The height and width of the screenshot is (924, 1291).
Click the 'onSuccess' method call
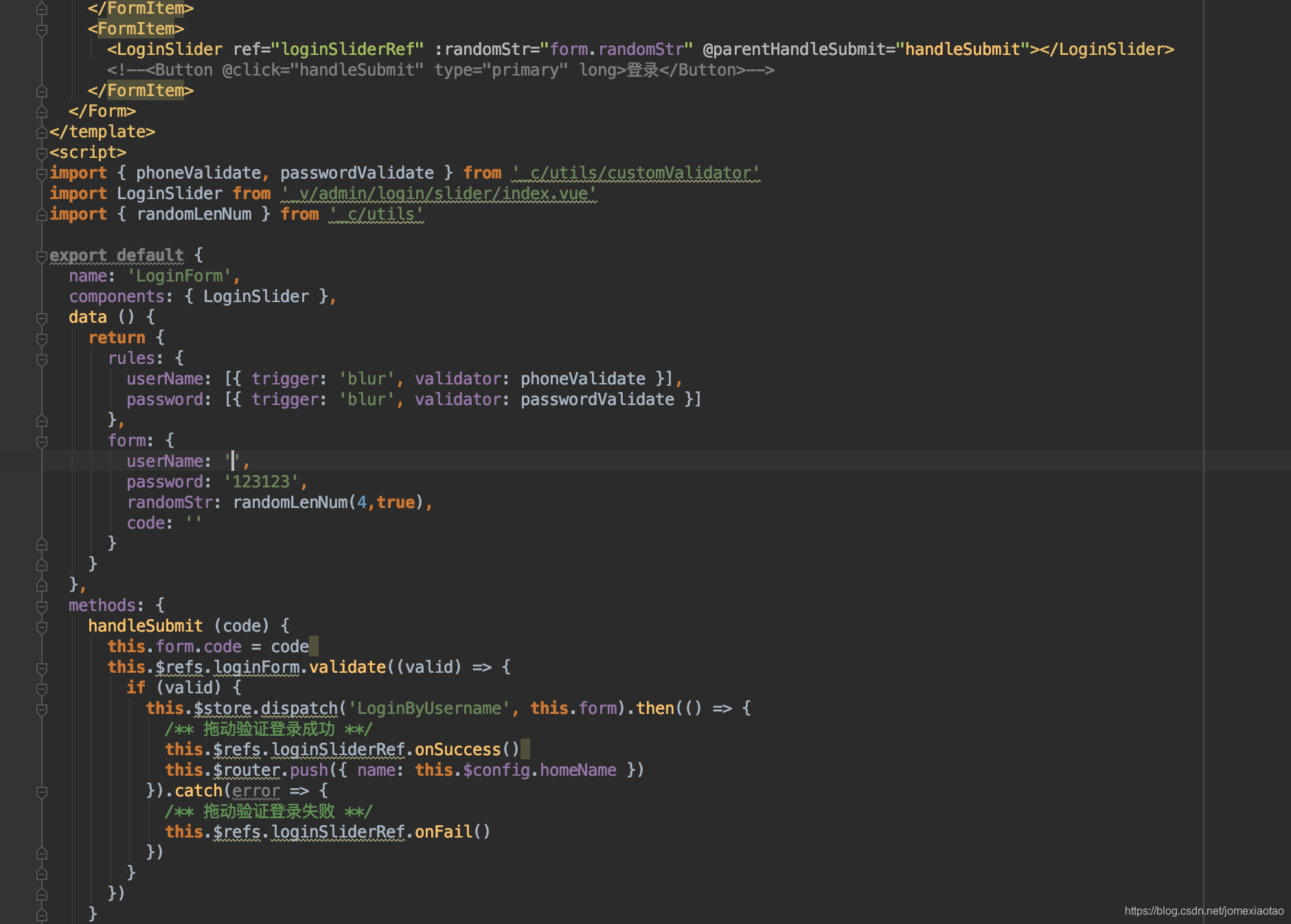(x=458, y=750)
